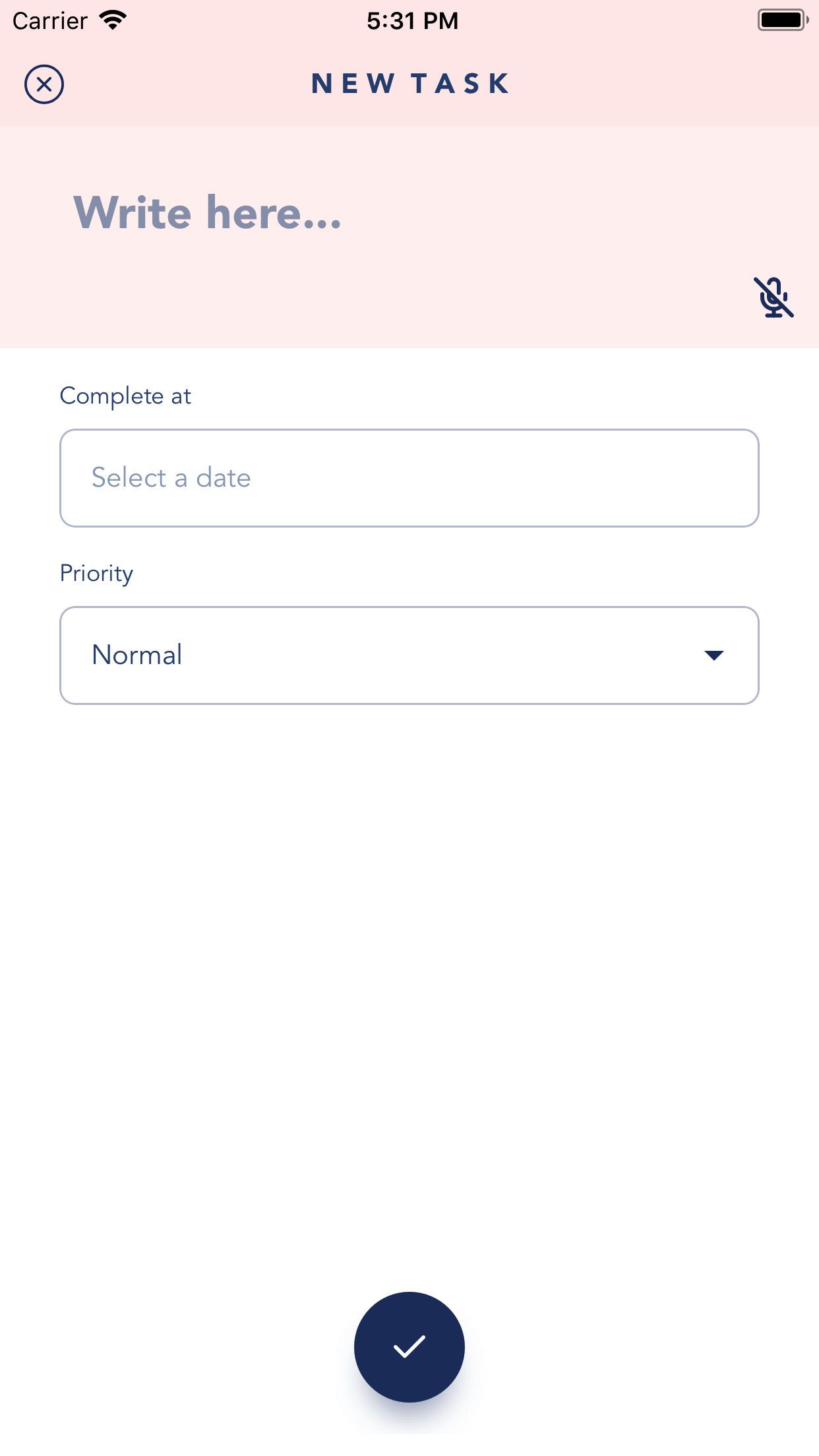
Task: Toggle the muted microphone voice input
Action: [773, 297]
